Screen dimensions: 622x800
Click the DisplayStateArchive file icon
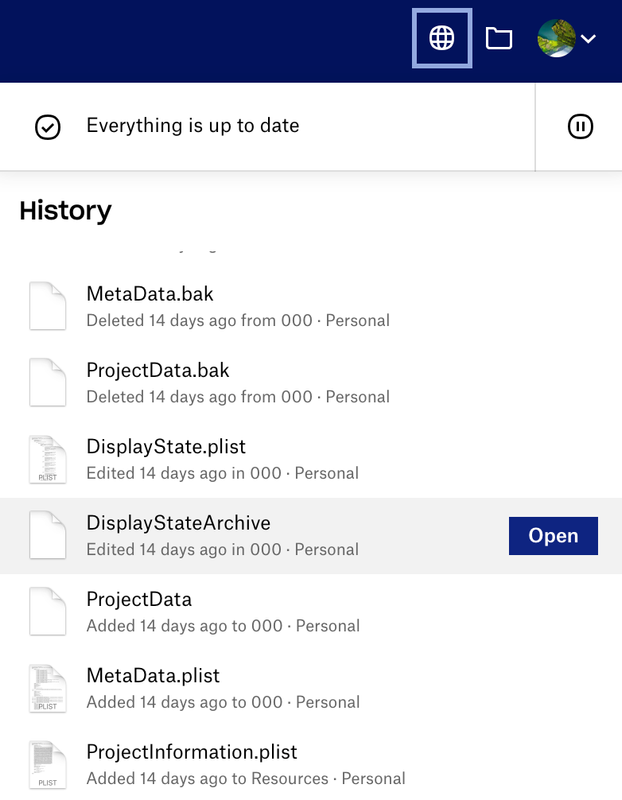coord(48,535)
